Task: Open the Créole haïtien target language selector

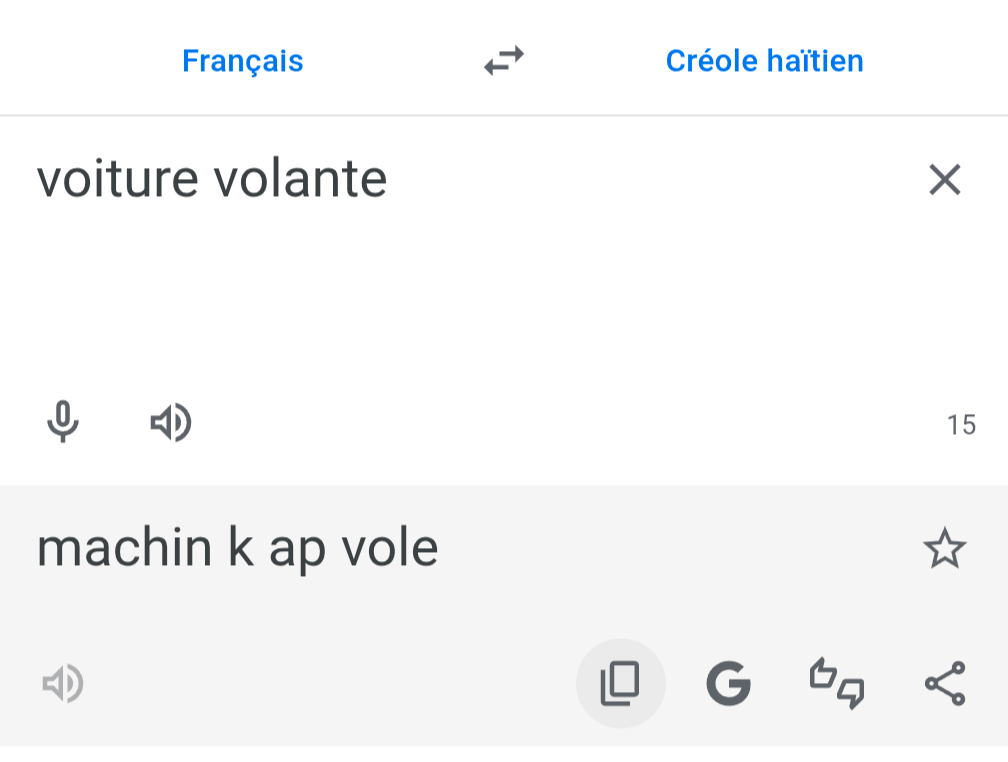Action: coord(764,61)
